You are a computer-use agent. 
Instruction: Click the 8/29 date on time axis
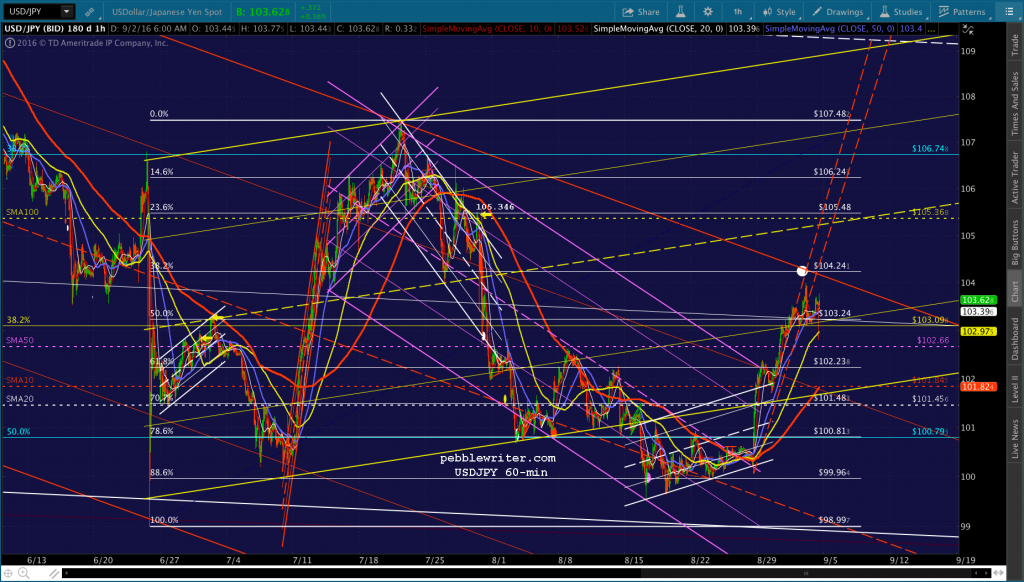click(767, 560)
